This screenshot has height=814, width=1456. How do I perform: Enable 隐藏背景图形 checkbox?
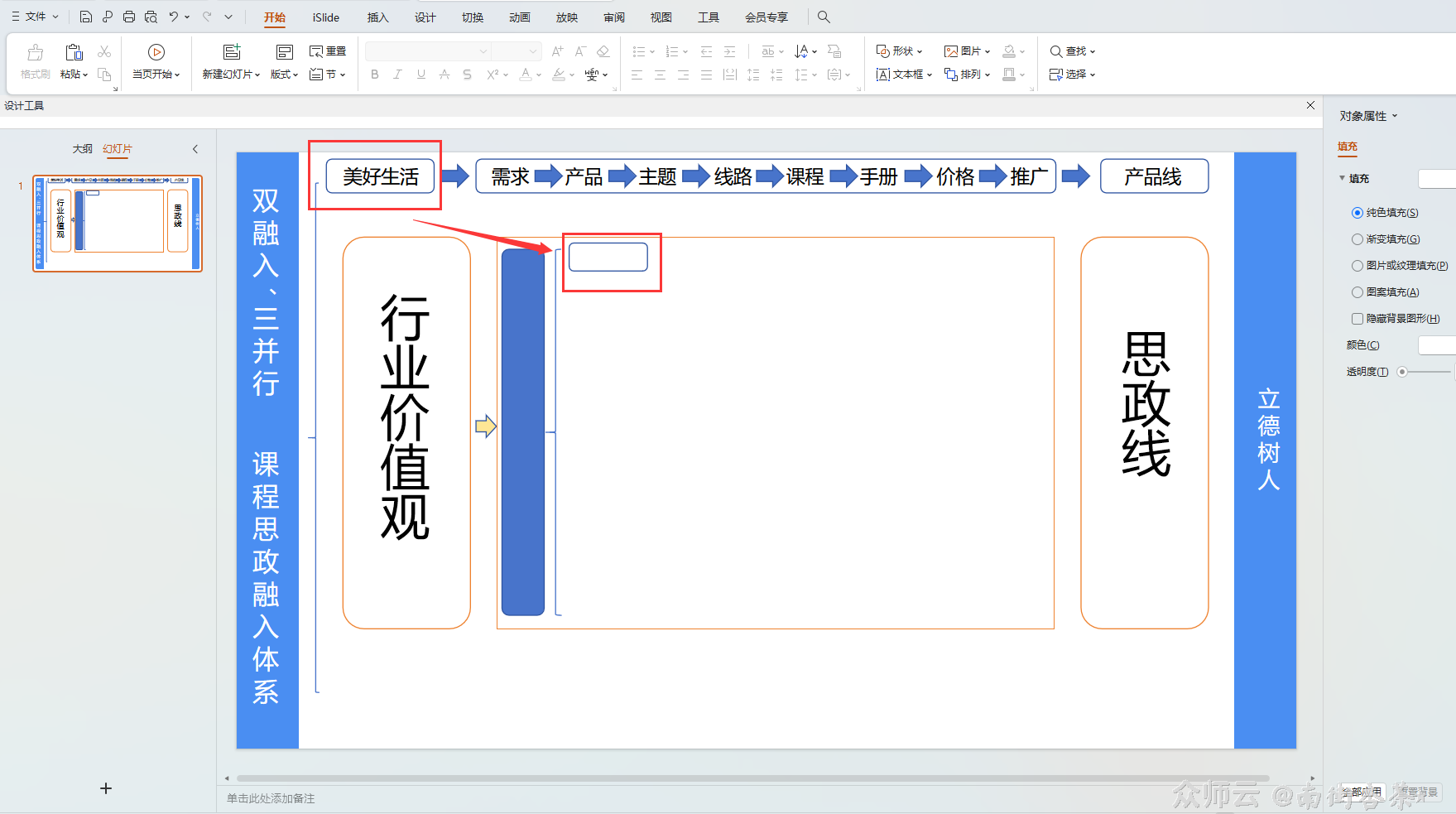pyautogui.click(x=1357, y=318)
